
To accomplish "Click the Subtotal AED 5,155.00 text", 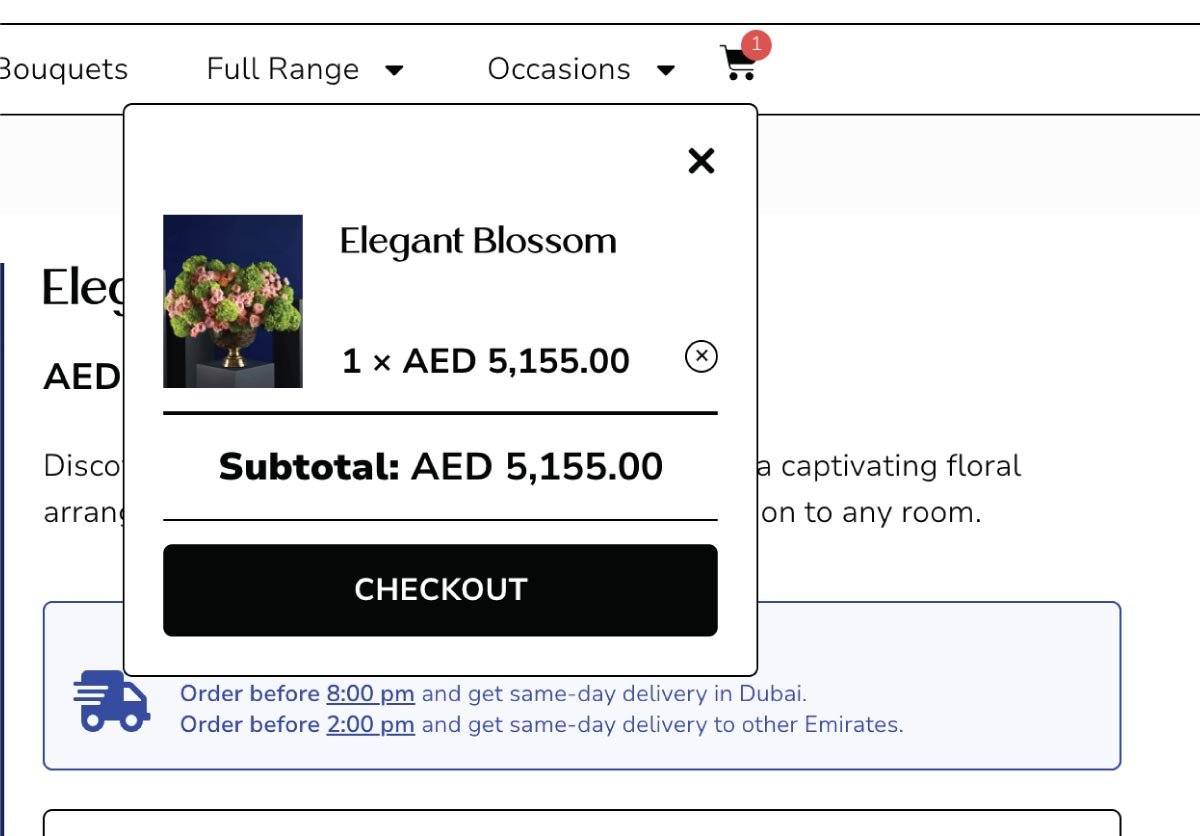I will pyautogui.click(x=440, y=467).
